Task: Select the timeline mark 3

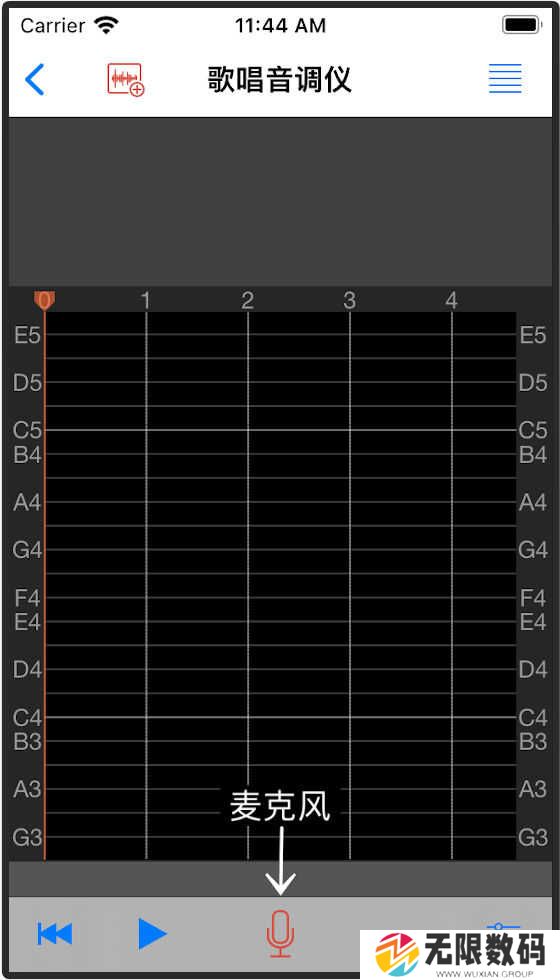Action: click(x=349, y=301)
